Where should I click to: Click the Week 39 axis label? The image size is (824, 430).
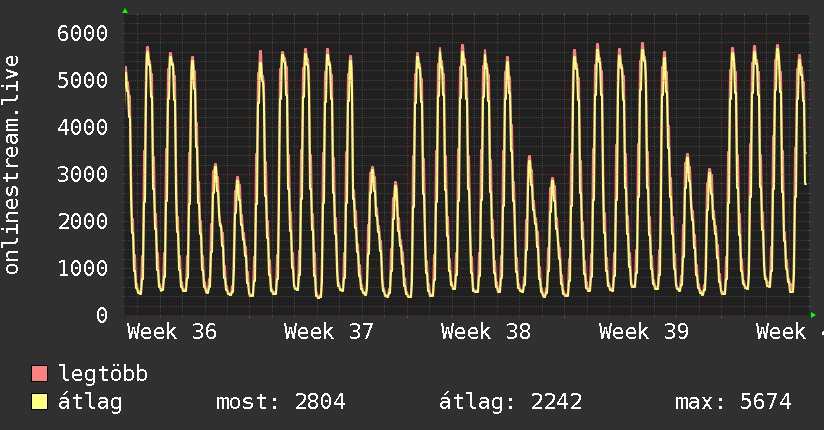point(644,332)
